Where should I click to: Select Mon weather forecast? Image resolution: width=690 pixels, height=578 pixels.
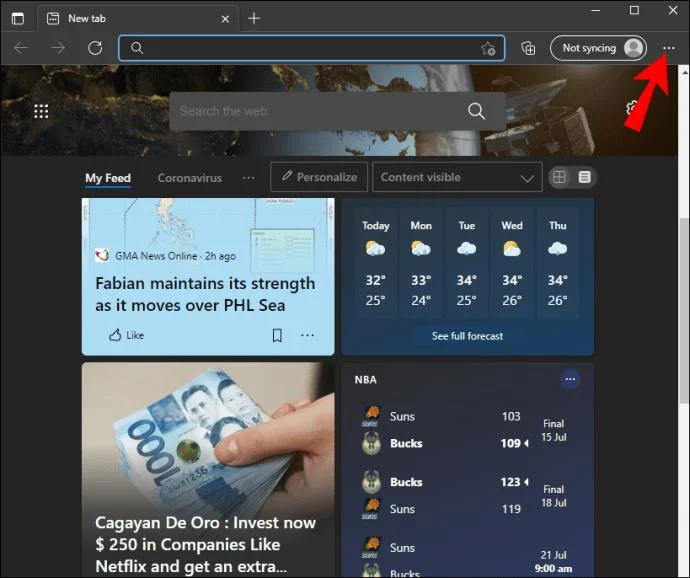(x=421, y=263)
